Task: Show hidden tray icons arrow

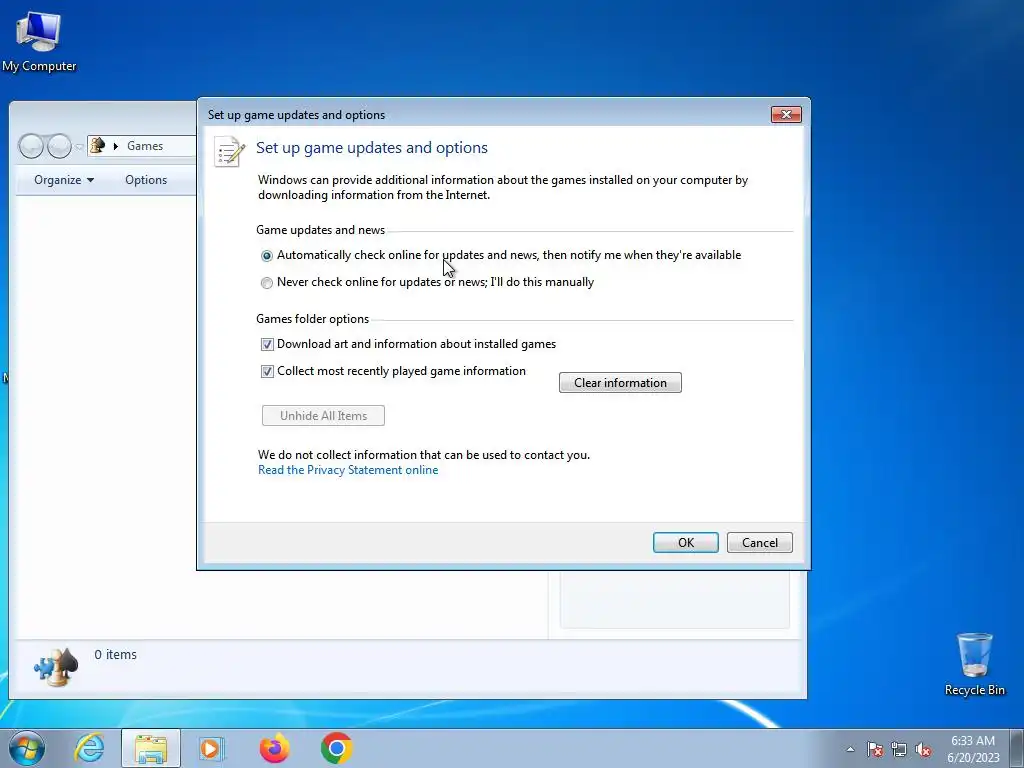Action: pyautogui.click(x=850, y=749)
